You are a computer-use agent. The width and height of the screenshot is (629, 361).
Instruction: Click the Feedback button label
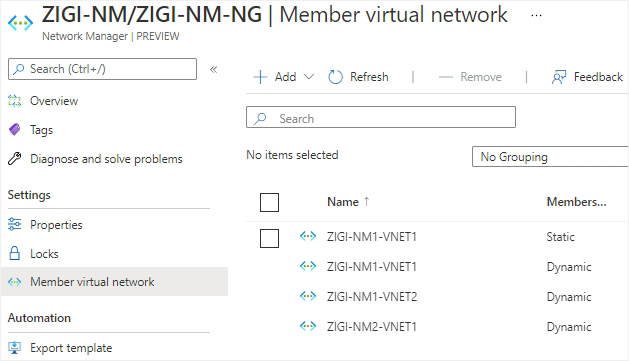coord(598,77)
